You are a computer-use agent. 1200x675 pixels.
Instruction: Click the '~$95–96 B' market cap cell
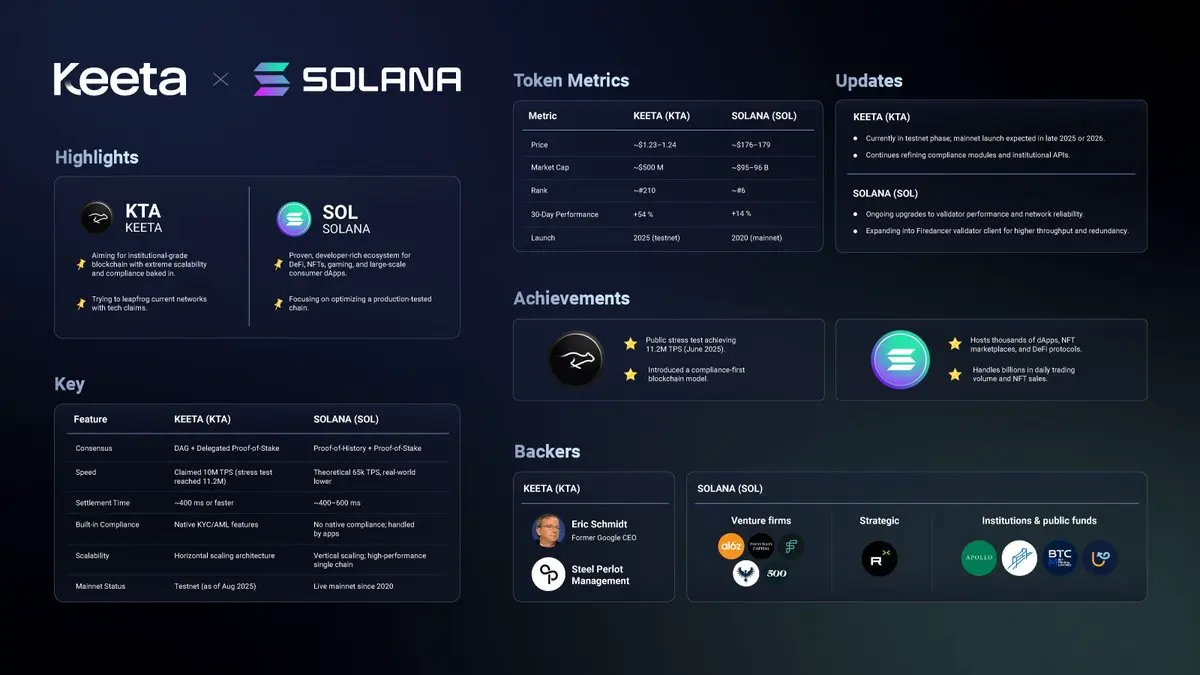tap(752, 167)
